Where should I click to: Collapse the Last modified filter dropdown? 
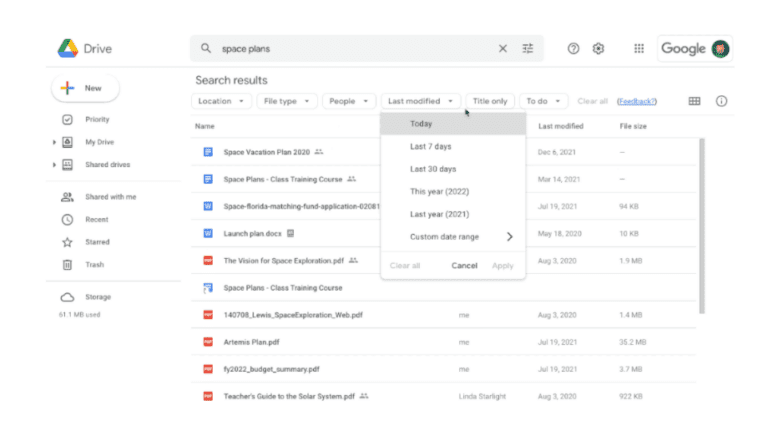[420, 101]
